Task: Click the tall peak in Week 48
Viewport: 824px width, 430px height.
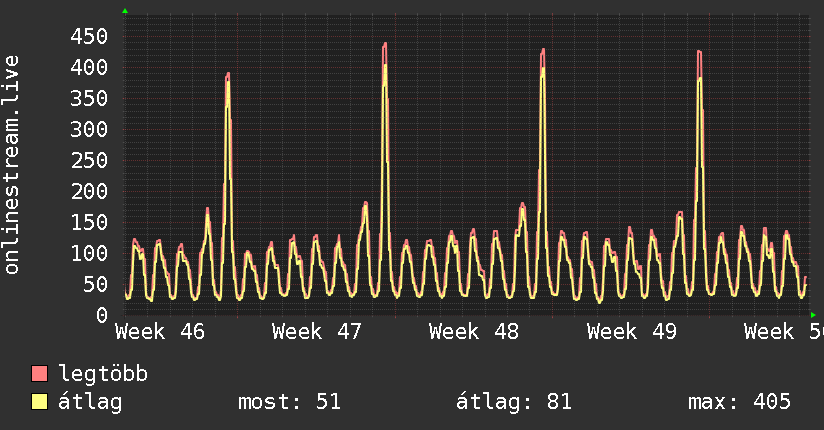Action: click(x=542, y=50)
